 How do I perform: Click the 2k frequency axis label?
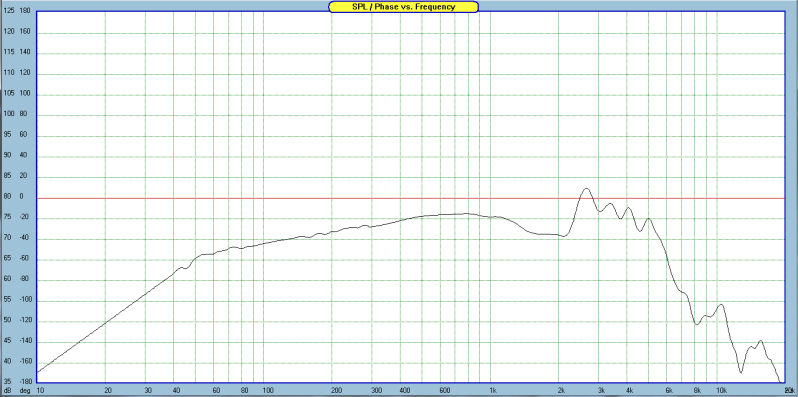tap(560, 390)
